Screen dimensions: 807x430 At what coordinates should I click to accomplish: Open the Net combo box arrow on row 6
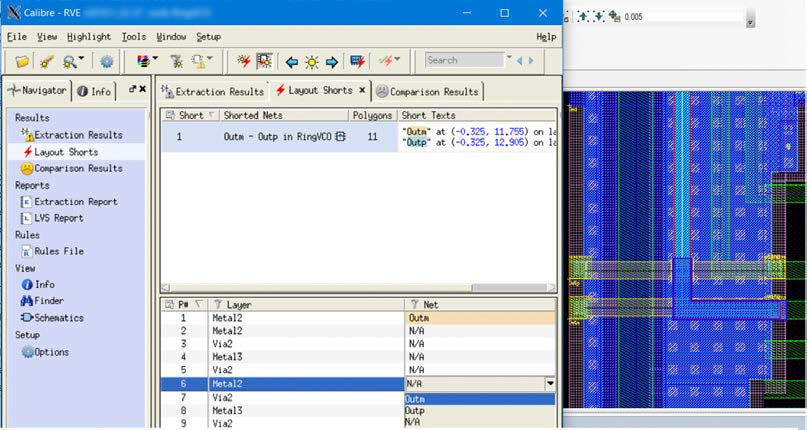tap(550, 384)
